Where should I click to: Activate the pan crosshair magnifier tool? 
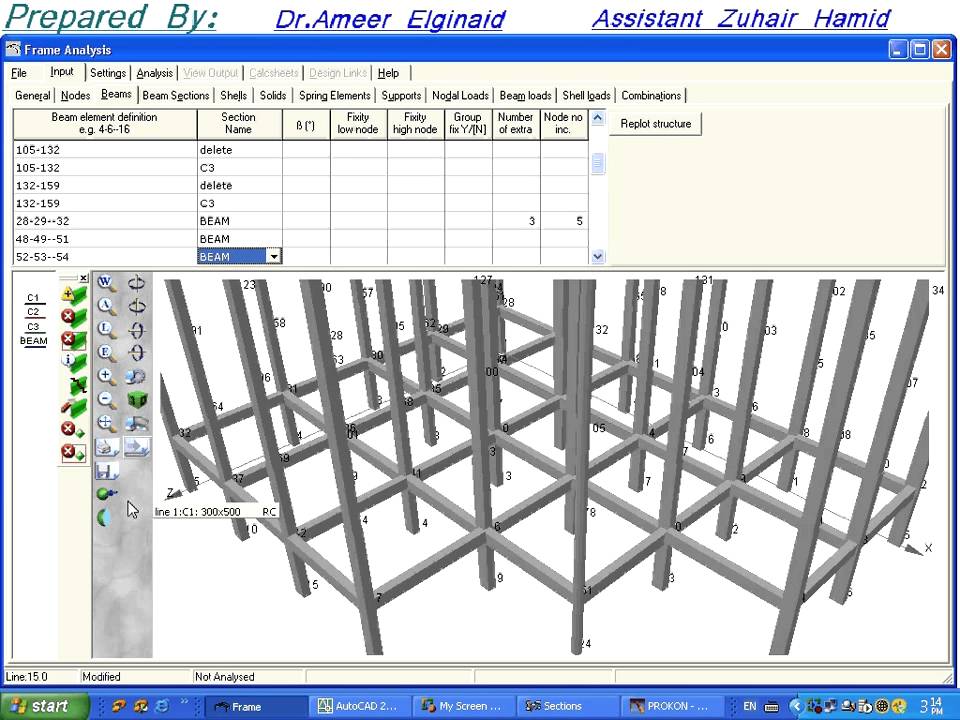[107, 423]
